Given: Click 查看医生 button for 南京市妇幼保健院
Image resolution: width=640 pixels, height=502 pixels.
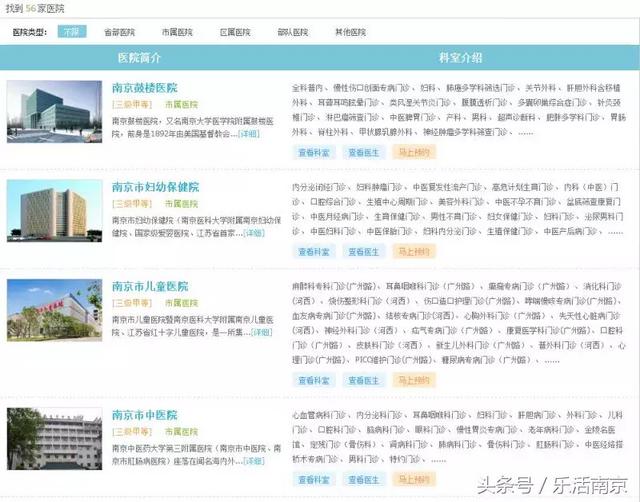Looking at the screenshot, I should 364,252.
